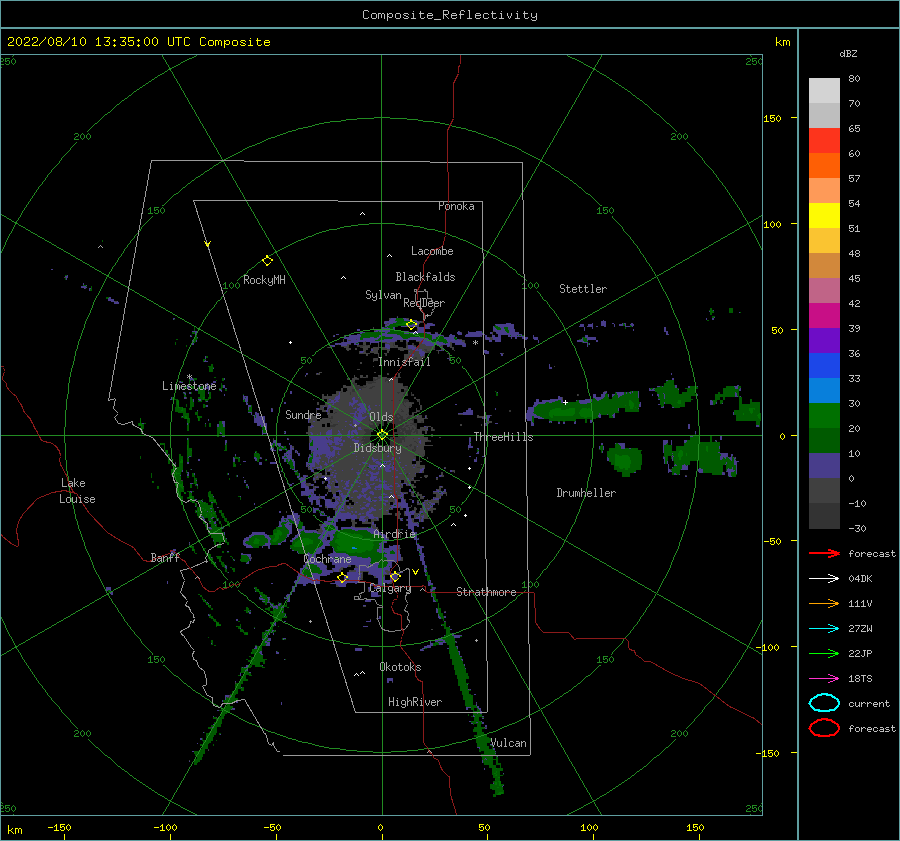
Task: Click the cyan 27ZW arrow icon
Action: coord(824,629)
